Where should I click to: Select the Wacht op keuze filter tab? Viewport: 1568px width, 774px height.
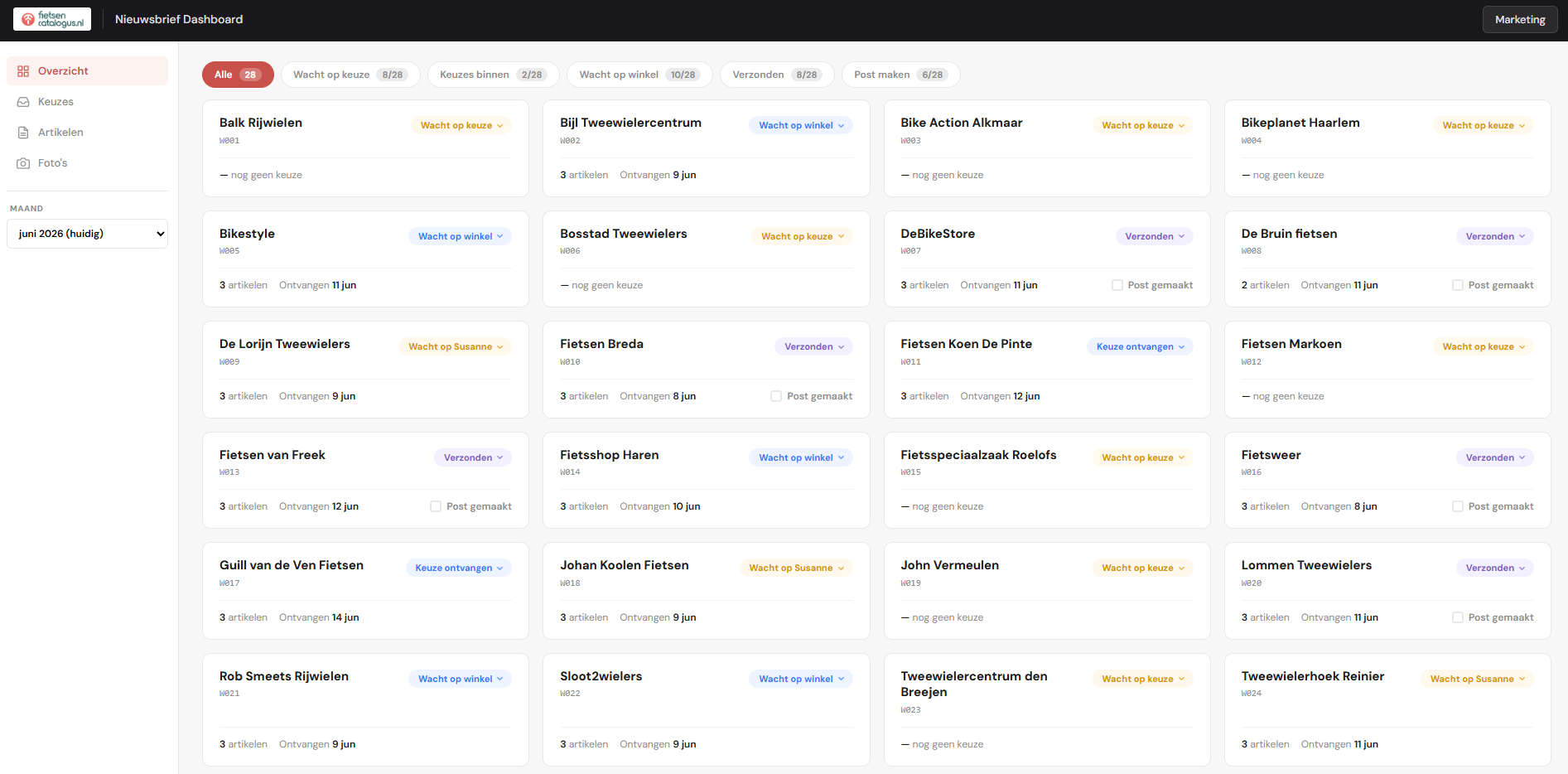click(350, 75)
